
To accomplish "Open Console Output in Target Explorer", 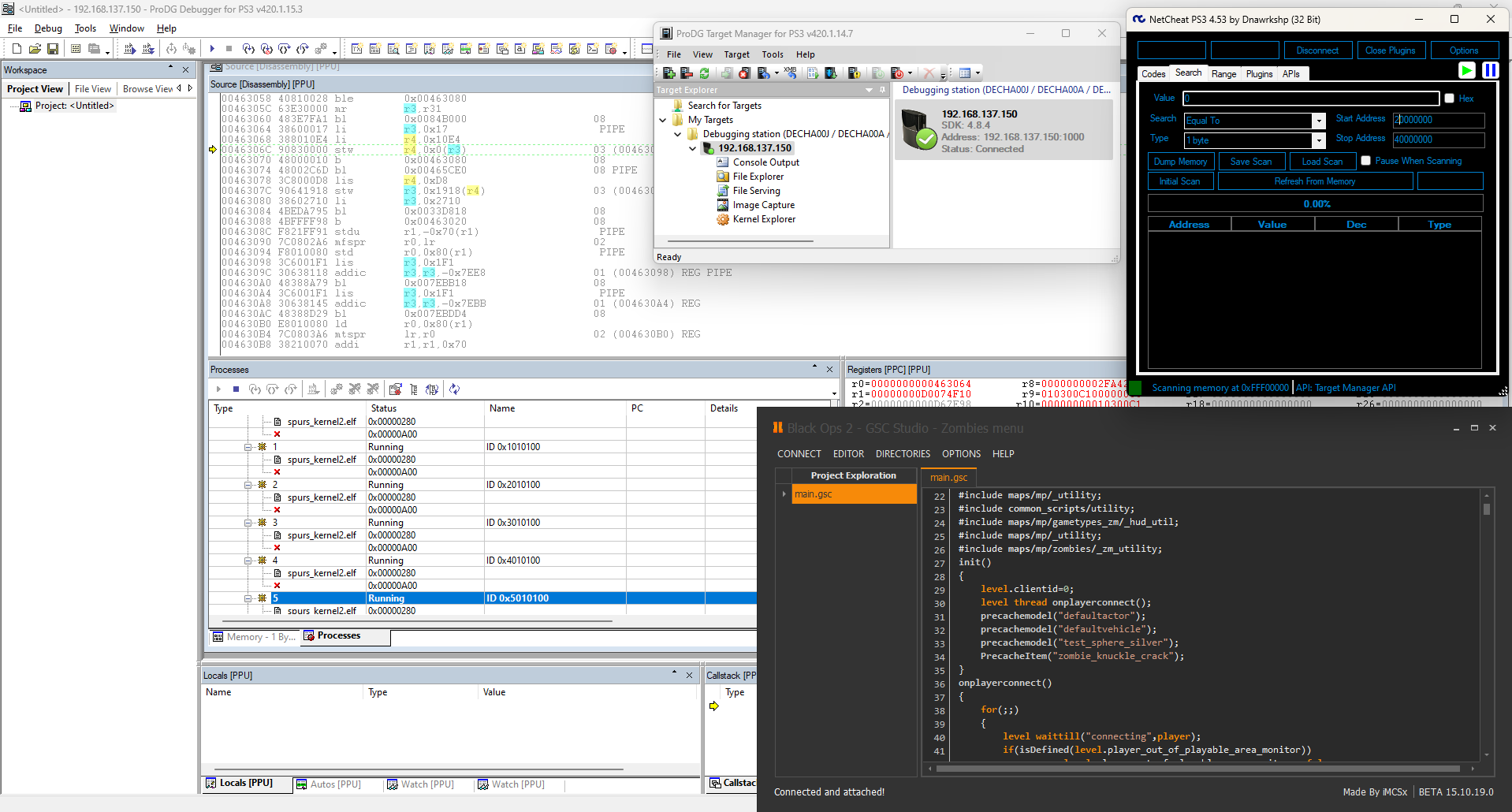I will (765, 162).
